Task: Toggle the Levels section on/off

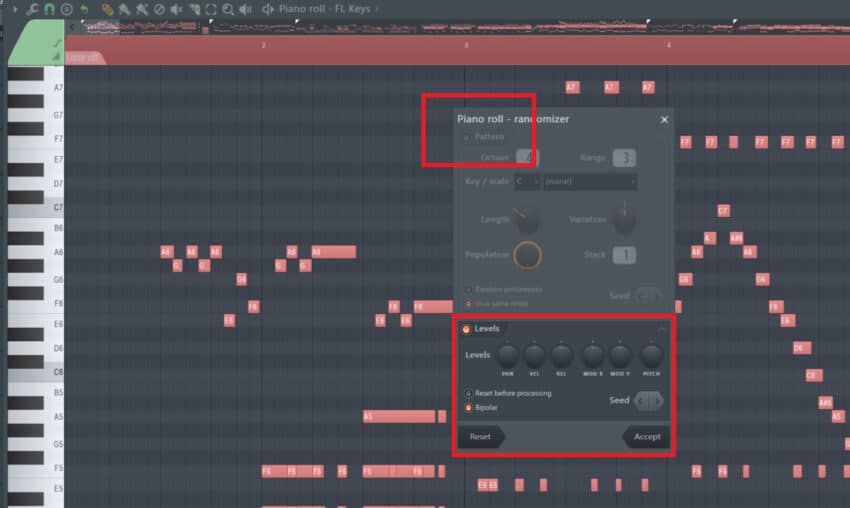Action: 466,329
